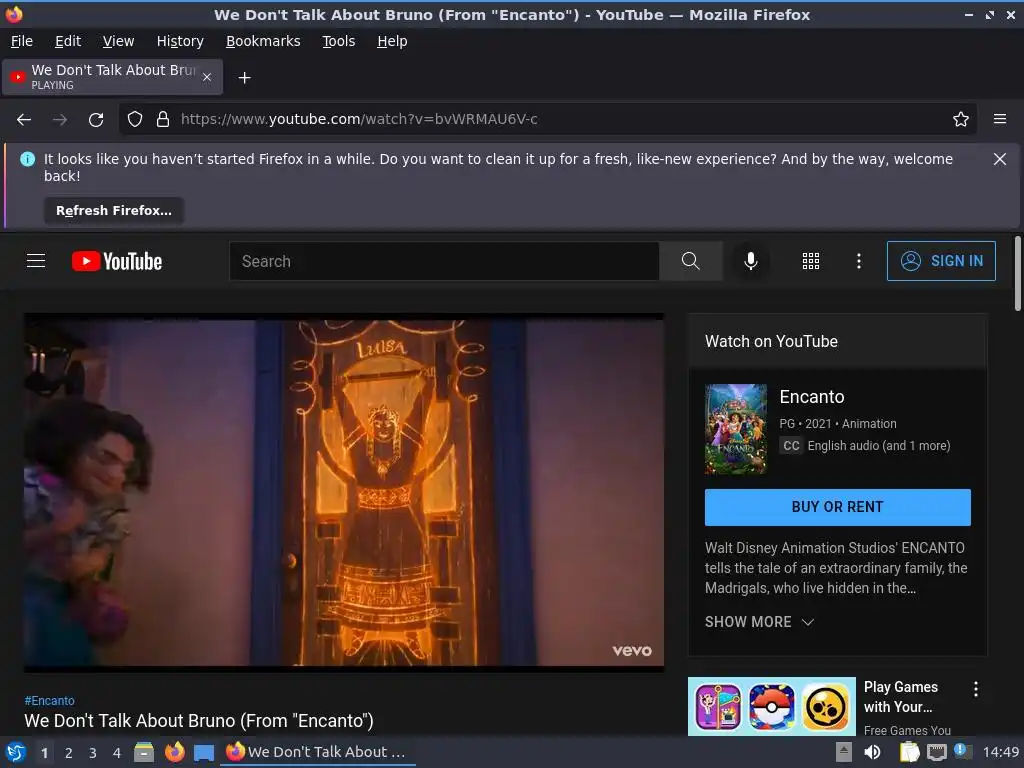Bookmark this page with the star icon
This screenshot has height=768, width=1024.
(x=961, y=120)
